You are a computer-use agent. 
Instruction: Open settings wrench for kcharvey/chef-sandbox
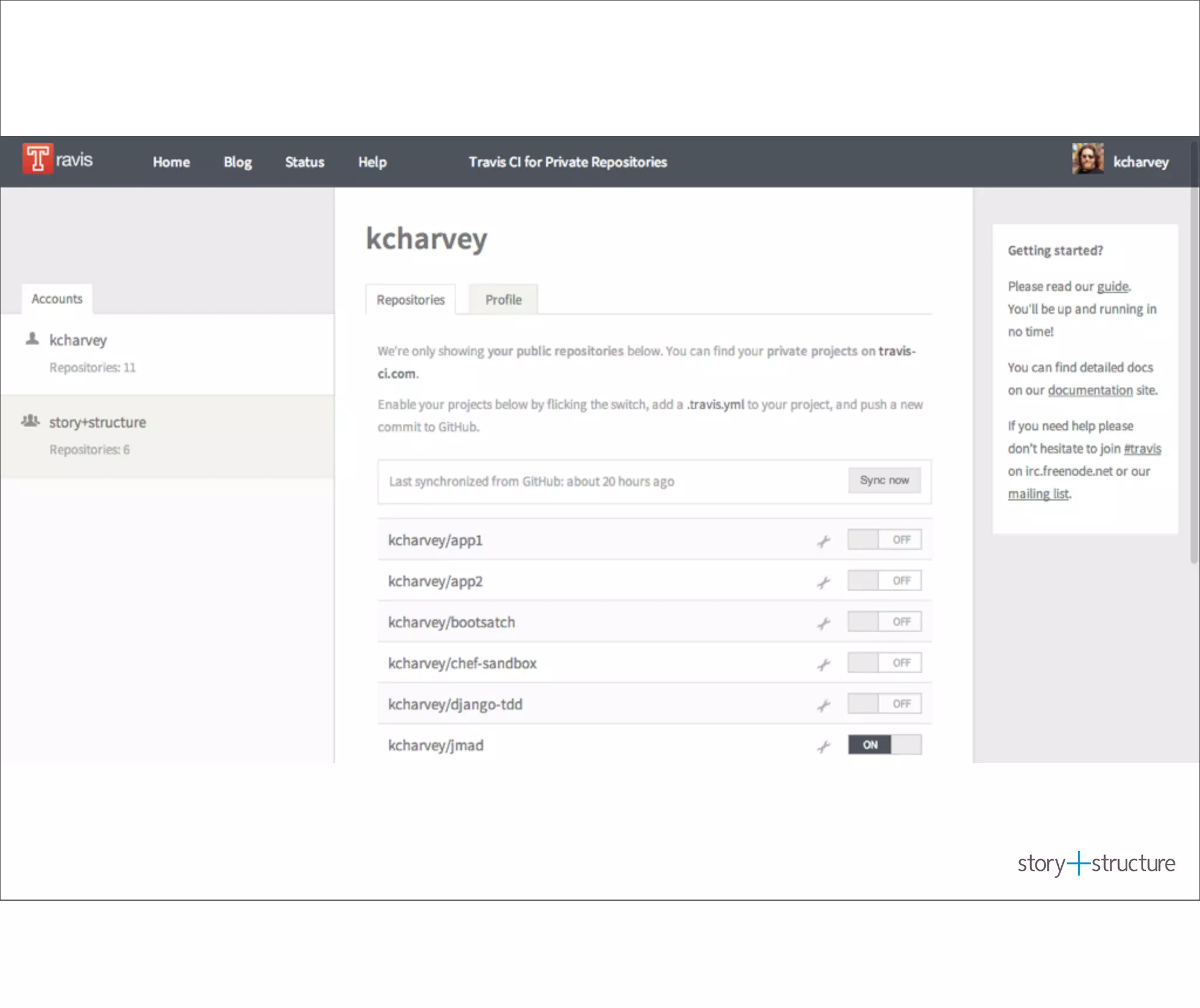(x=824, y=664)
